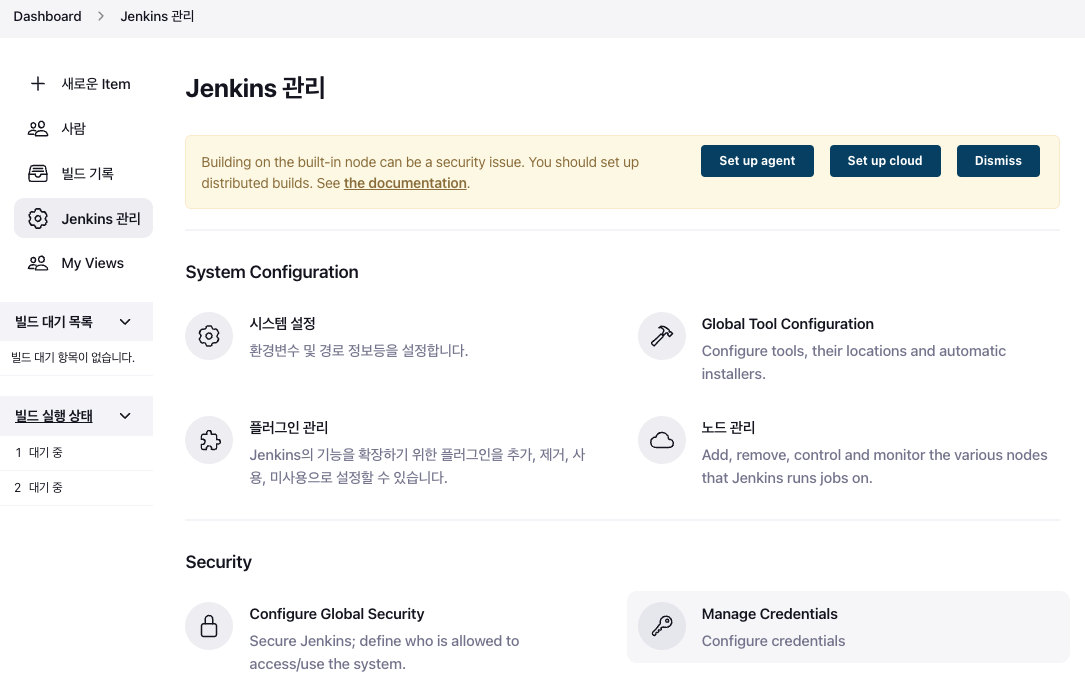
Task: Open 새로운 Item in sidebar
Action: [83, 84]
